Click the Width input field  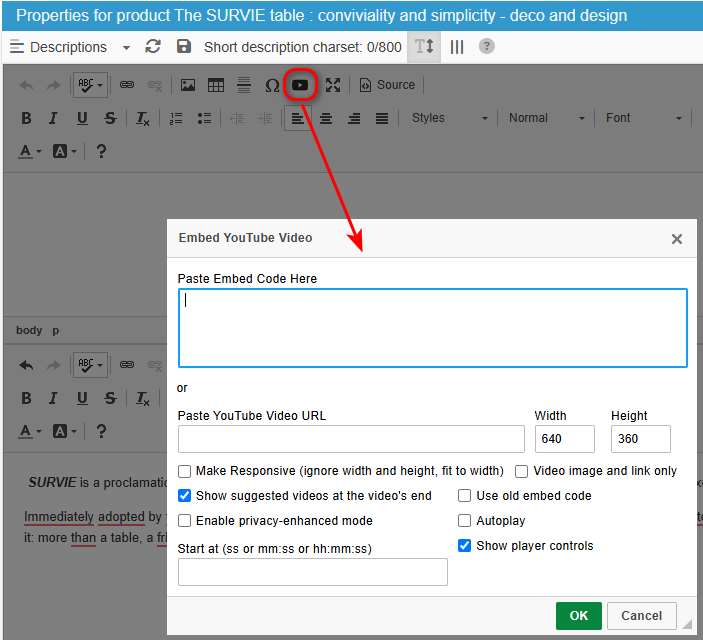564,439
